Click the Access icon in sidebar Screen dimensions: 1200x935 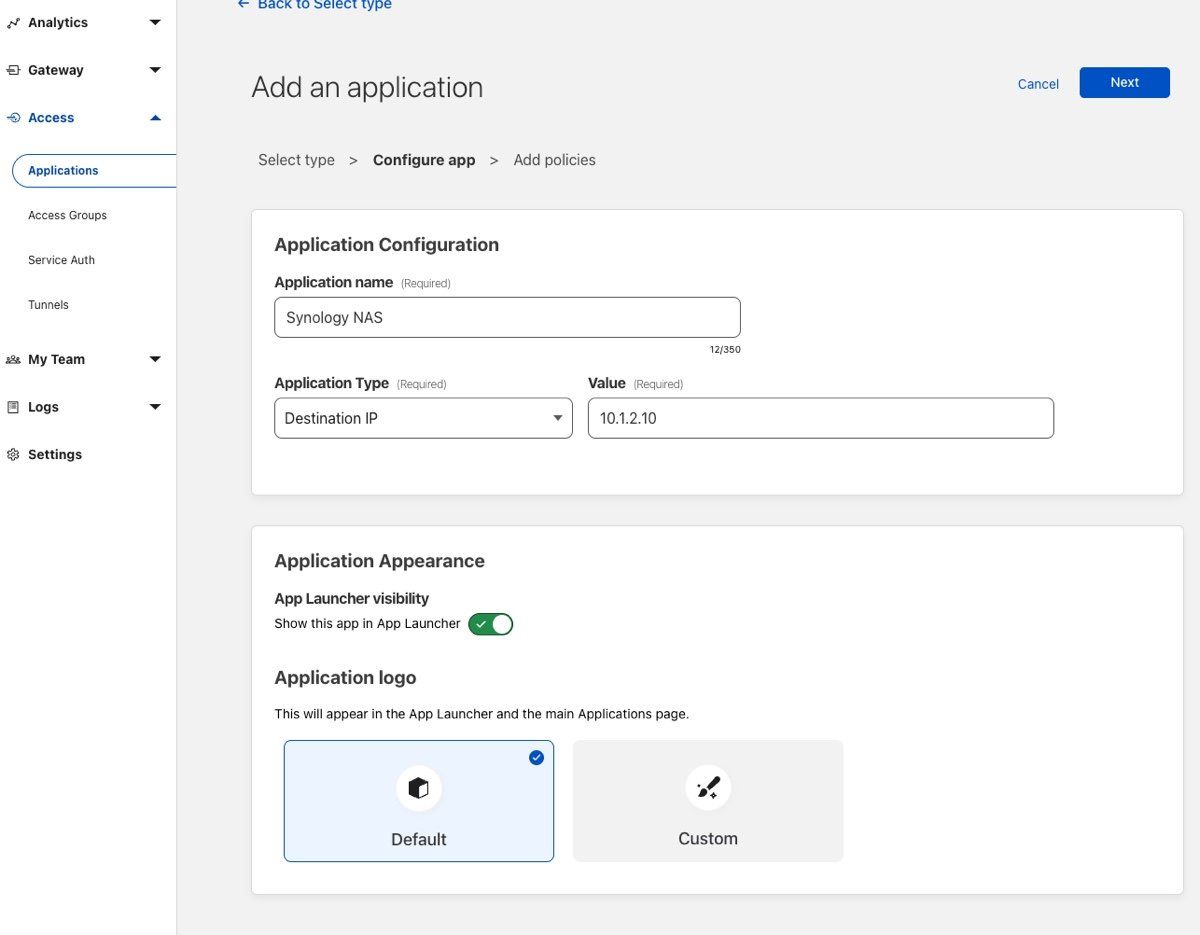13,118
